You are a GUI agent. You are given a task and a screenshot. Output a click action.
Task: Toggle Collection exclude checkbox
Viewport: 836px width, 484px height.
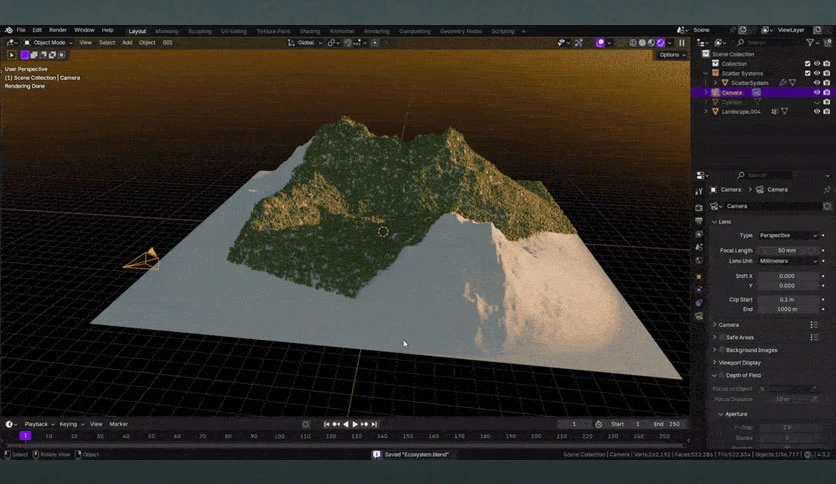807,64
